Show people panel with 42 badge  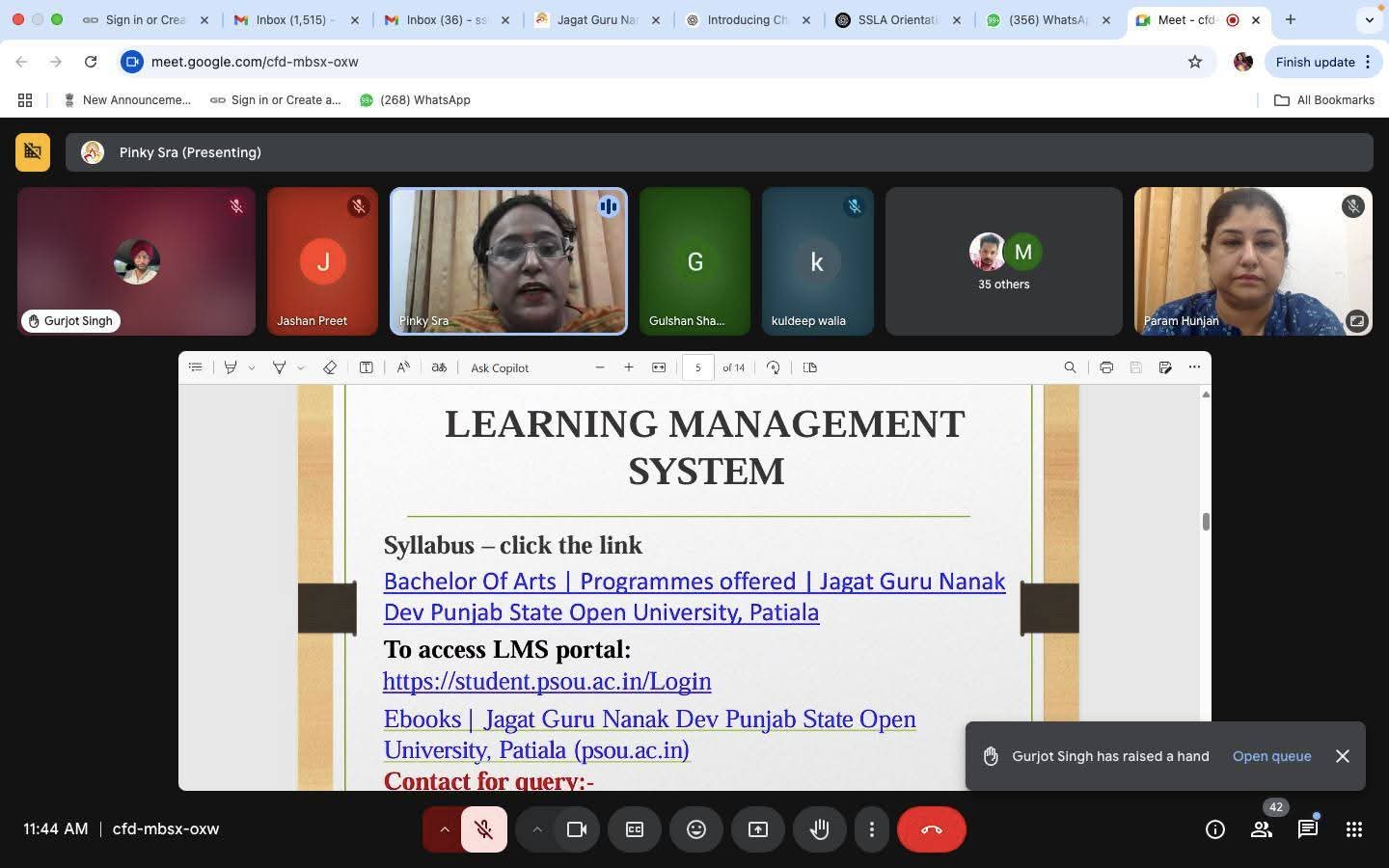1262,829
